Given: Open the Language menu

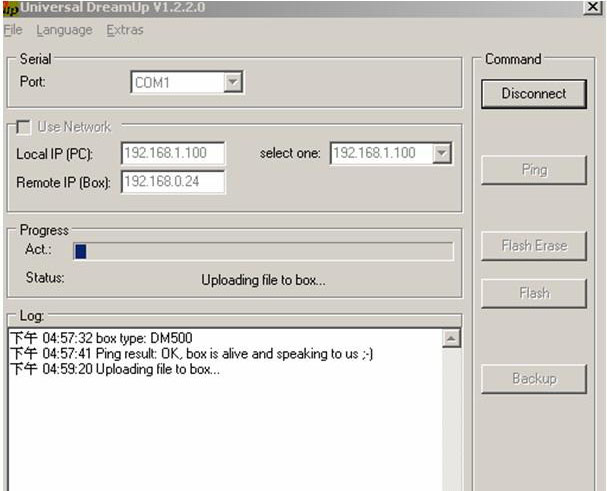Looking at the screenshot, I should 64,30.
